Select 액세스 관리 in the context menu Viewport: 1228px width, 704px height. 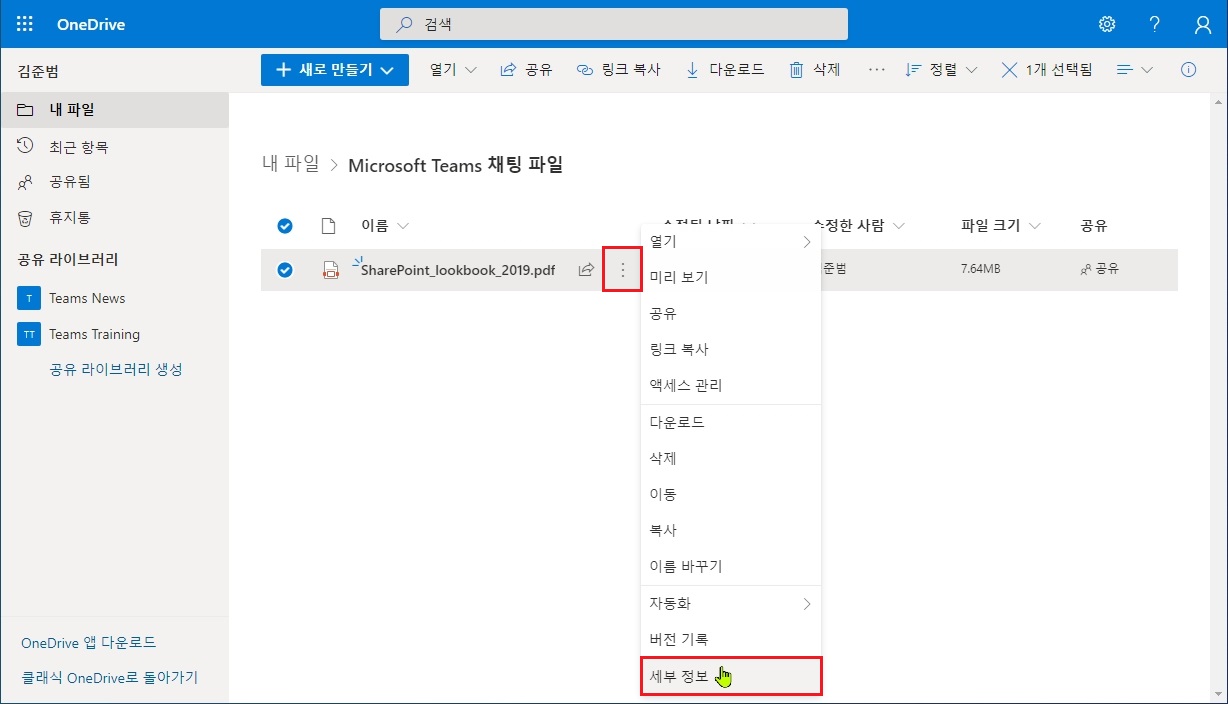(730, 385)
